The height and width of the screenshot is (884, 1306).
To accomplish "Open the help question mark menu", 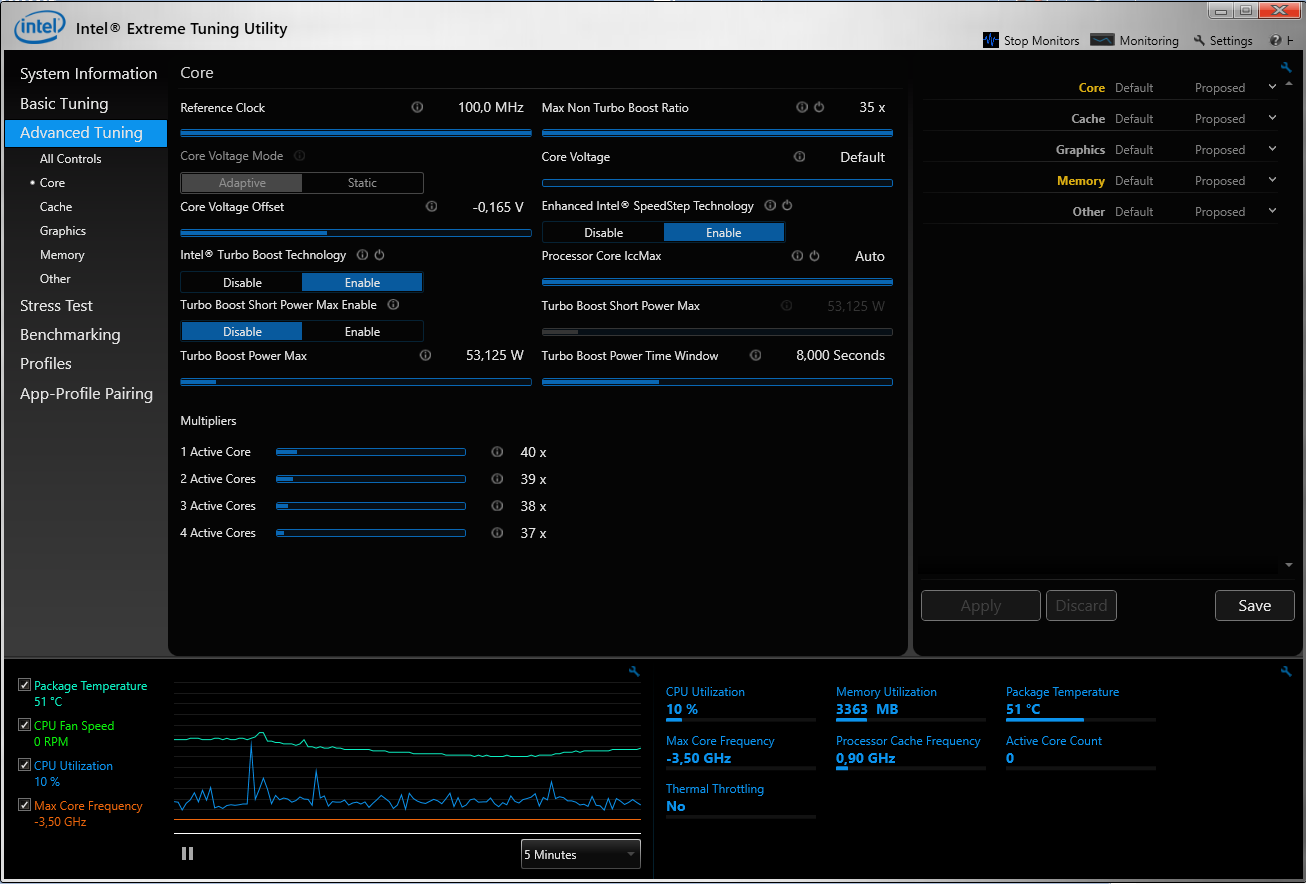I will pos(1276,41).
